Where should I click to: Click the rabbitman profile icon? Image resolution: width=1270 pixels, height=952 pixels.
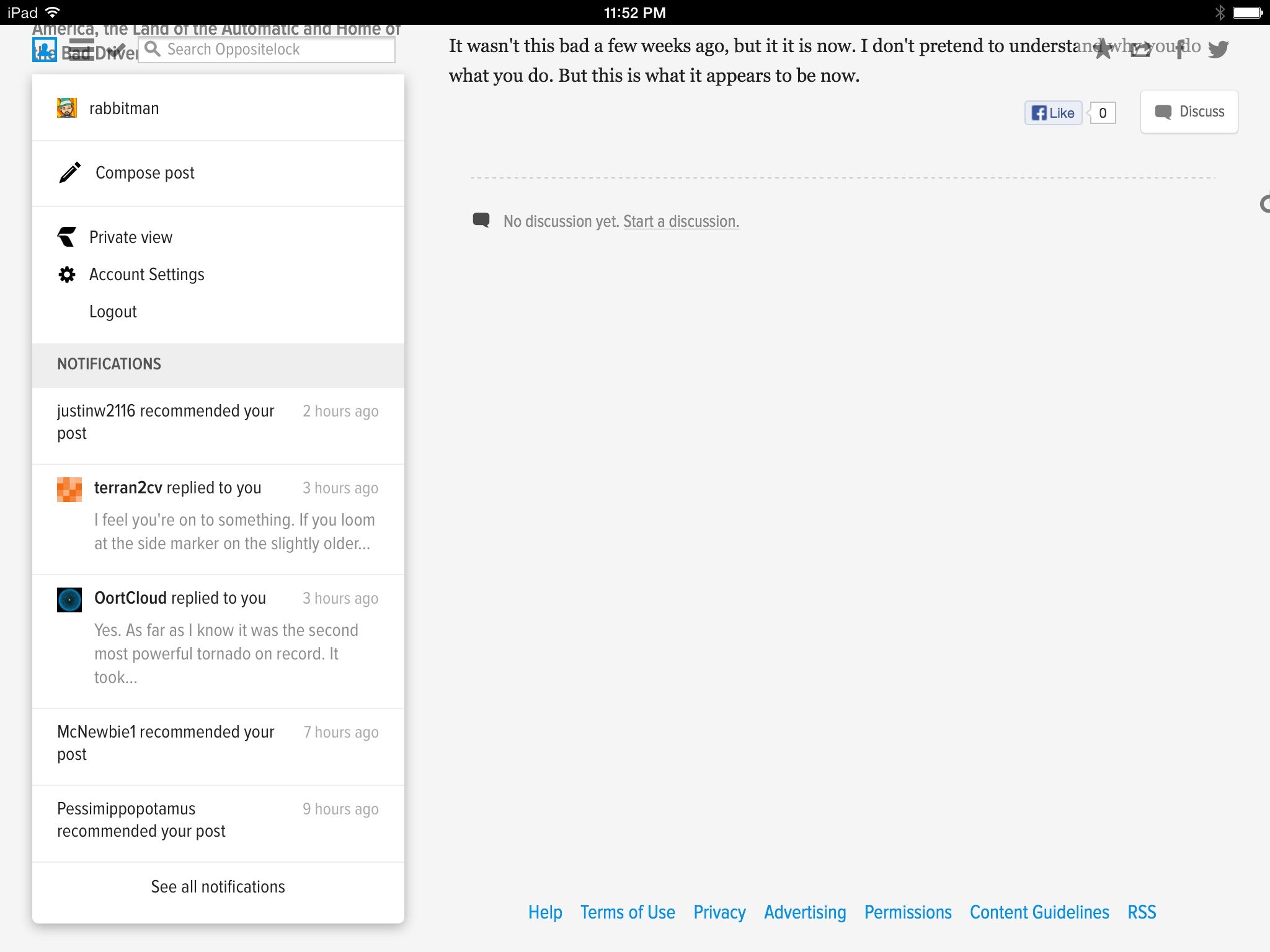pos(67,108)
